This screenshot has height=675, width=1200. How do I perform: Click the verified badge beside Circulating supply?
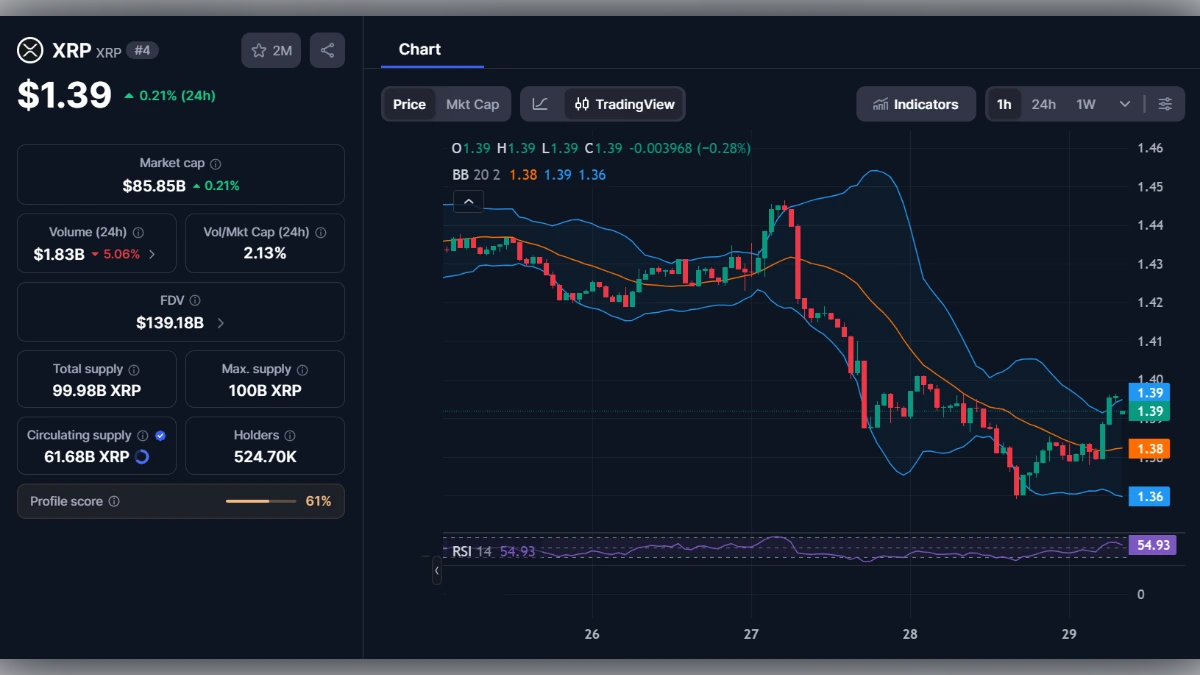point(159,435)
